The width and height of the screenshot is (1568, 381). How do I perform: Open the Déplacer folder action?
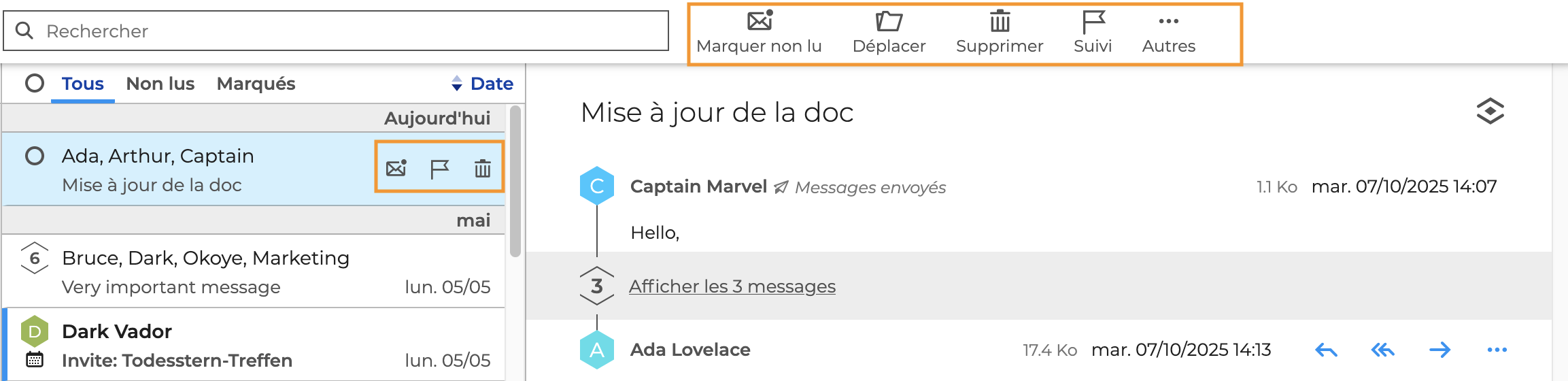point(888,22)
